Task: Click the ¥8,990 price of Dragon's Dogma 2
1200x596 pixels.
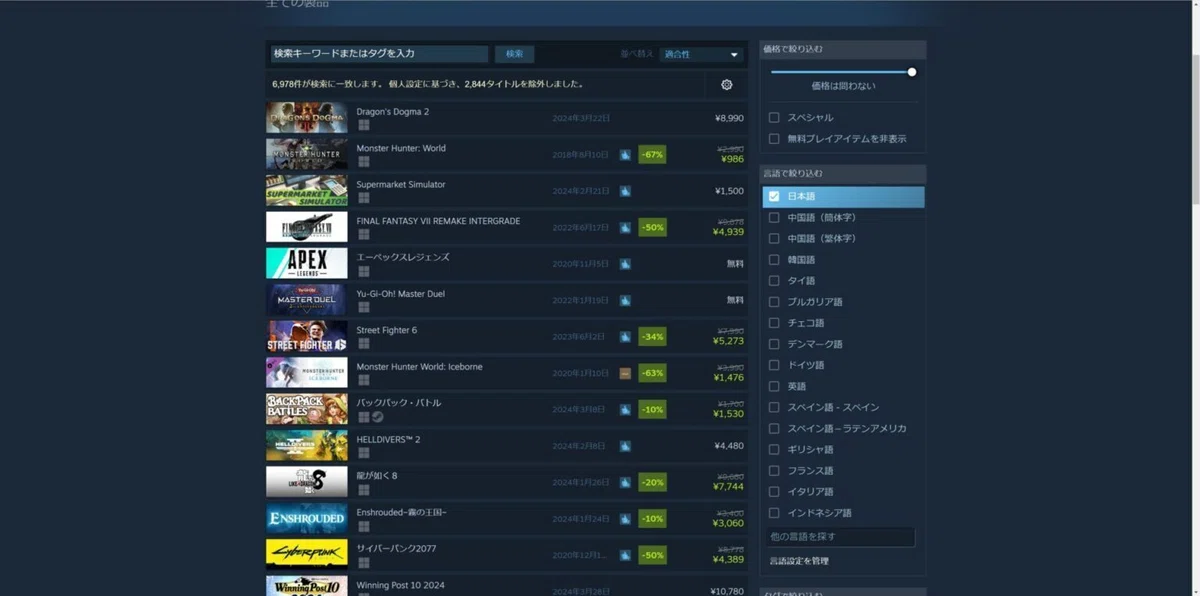Action: click(729, 118)
